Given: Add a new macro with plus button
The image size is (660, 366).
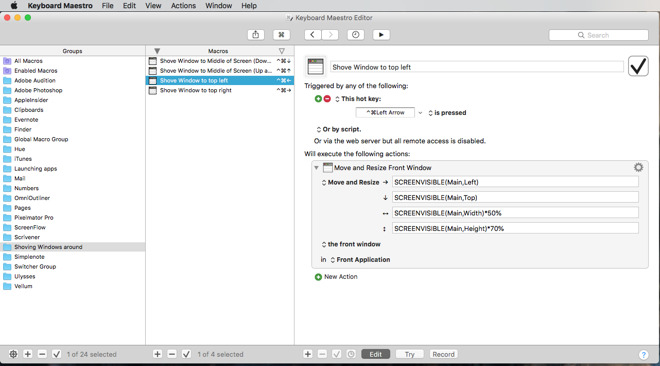Looking at the screenshot, I should (x=157, y=354).
